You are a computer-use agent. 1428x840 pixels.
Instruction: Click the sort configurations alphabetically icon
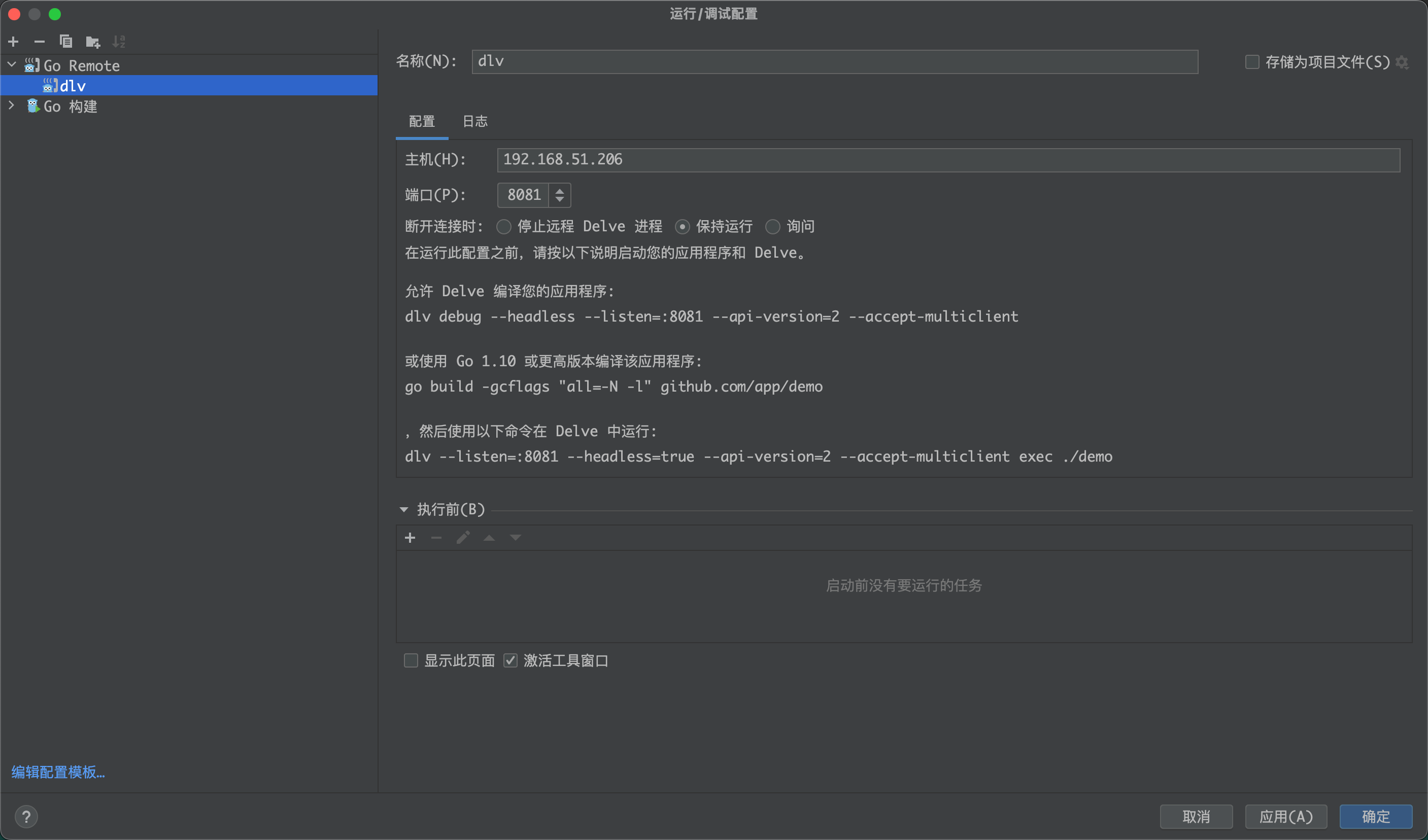coord(118,42)
